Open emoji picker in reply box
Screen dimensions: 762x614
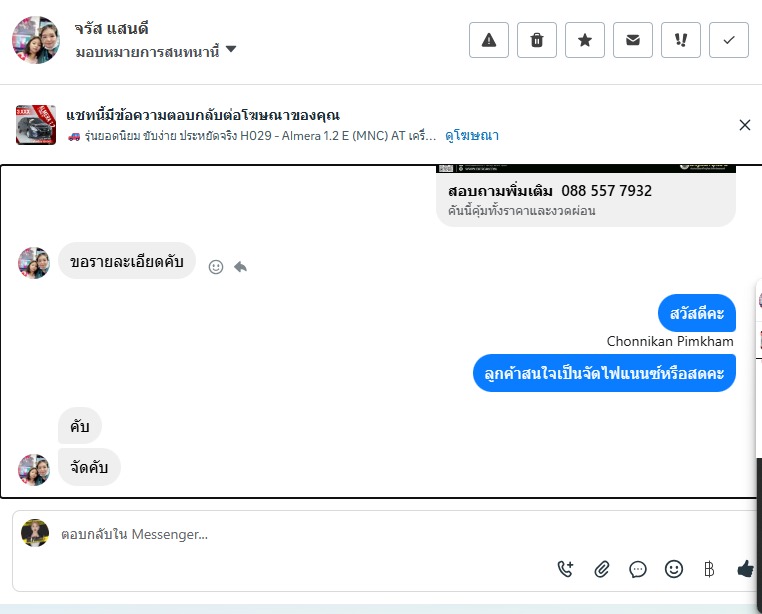pyautogui.click(x=674, y=569)
